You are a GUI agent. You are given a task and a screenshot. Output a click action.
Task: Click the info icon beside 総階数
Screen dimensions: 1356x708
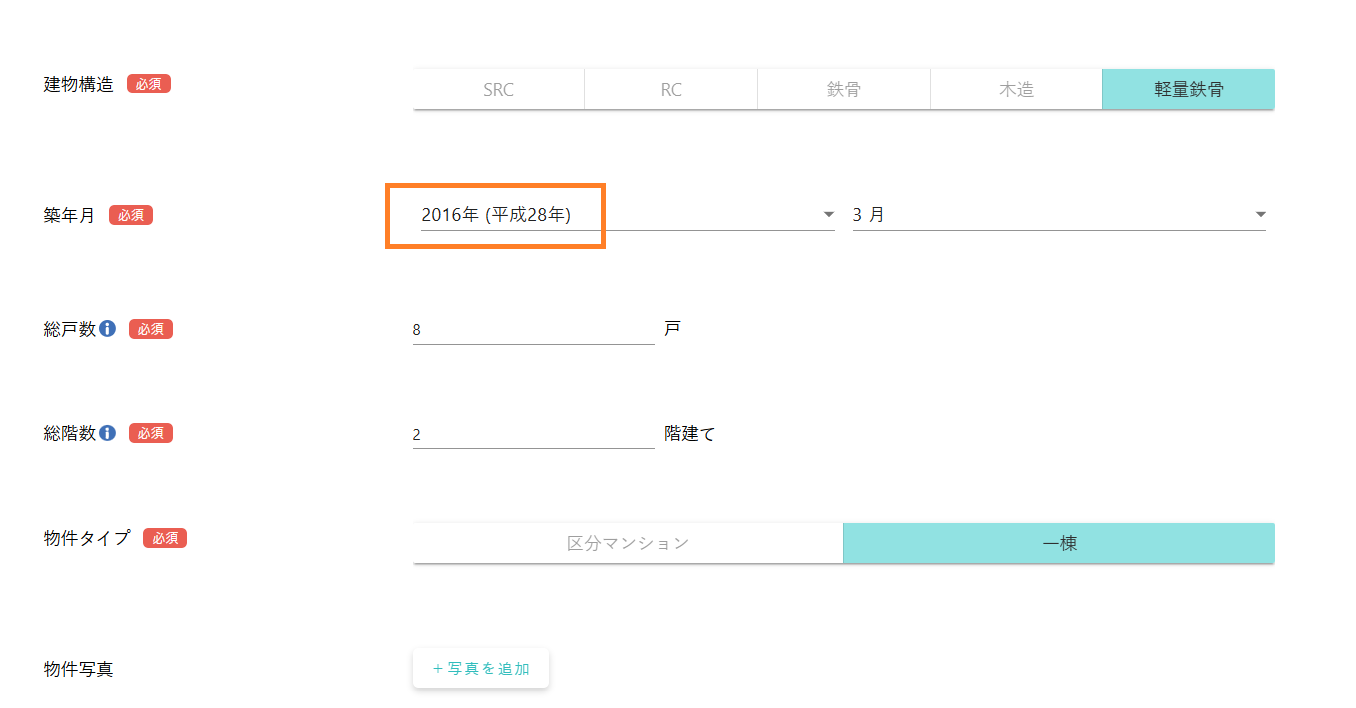pos(108,433)
